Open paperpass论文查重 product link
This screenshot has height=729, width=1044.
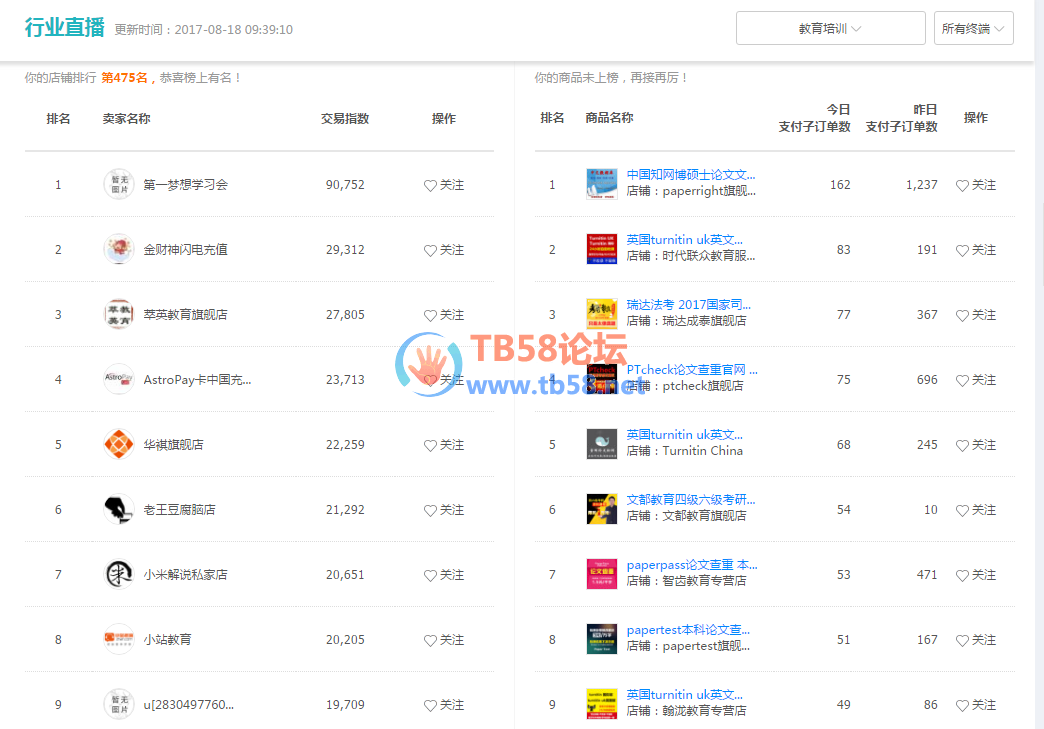692,564
